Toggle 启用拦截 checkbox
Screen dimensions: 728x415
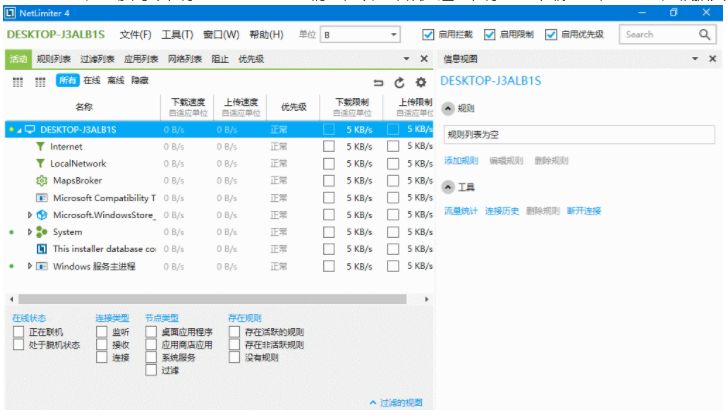pyautogui.click(x=428, y=34)
